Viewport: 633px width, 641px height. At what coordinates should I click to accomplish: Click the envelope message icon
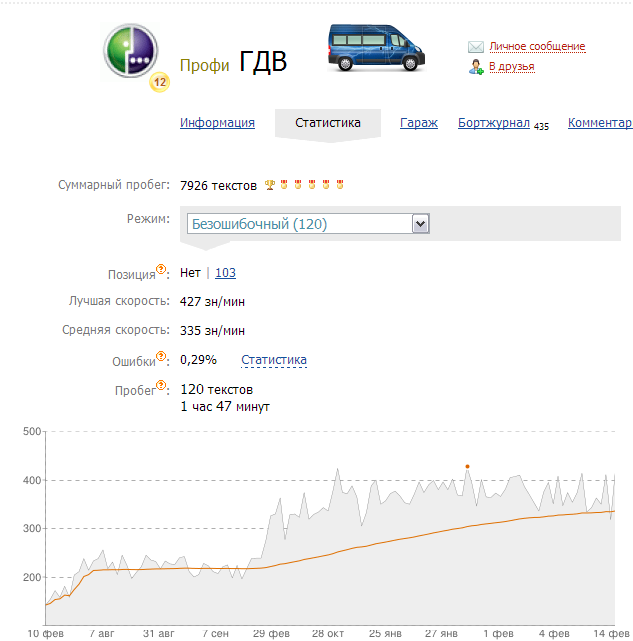(x=476, y=47)
